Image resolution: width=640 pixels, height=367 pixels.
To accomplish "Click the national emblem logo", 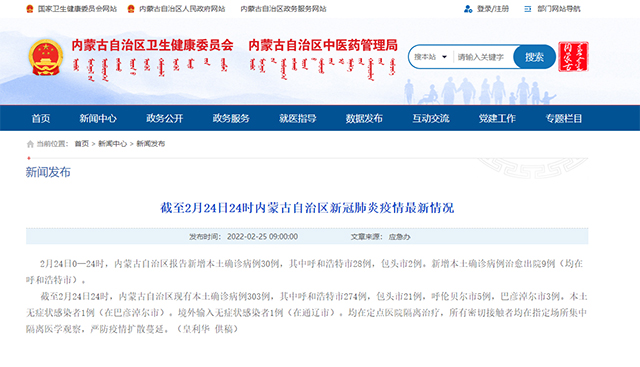I will [46, 57].
